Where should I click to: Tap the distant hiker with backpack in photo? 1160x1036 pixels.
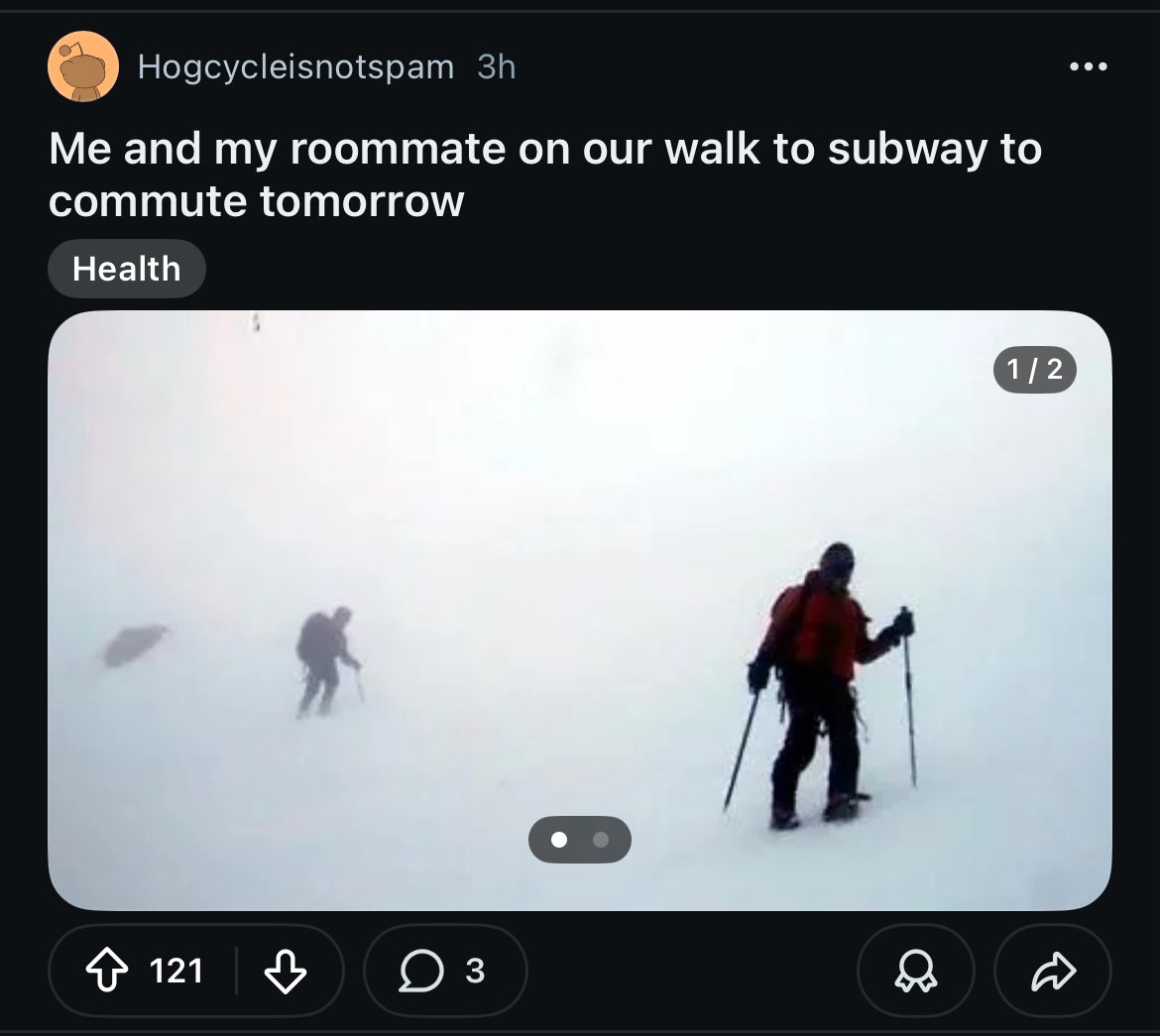point(324,659)
